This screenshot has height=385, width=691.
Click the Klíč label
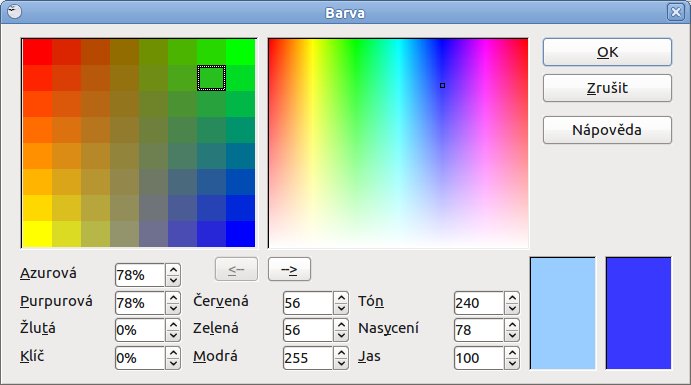pyautogui.click(x=32, y=356)
